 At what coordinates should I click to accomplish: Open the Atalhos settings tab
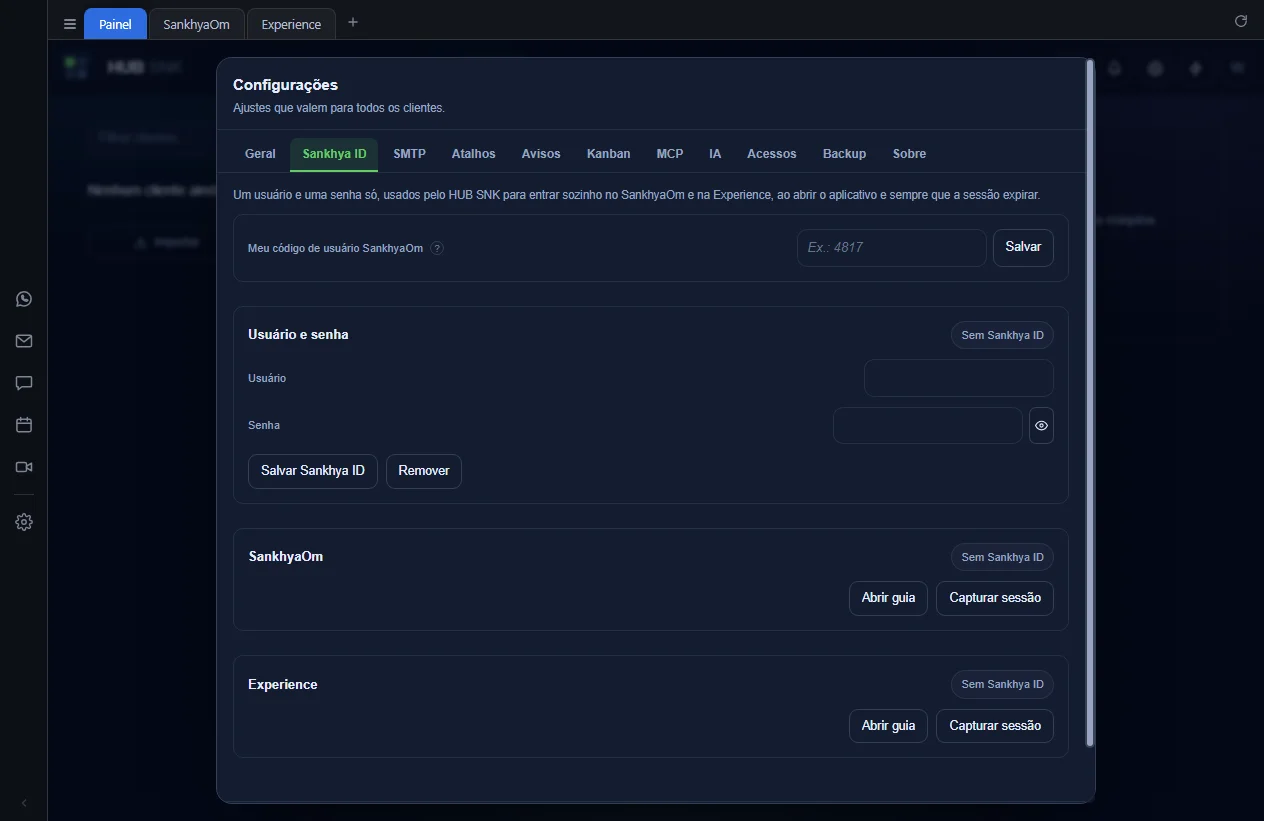[x=473, y=154]
